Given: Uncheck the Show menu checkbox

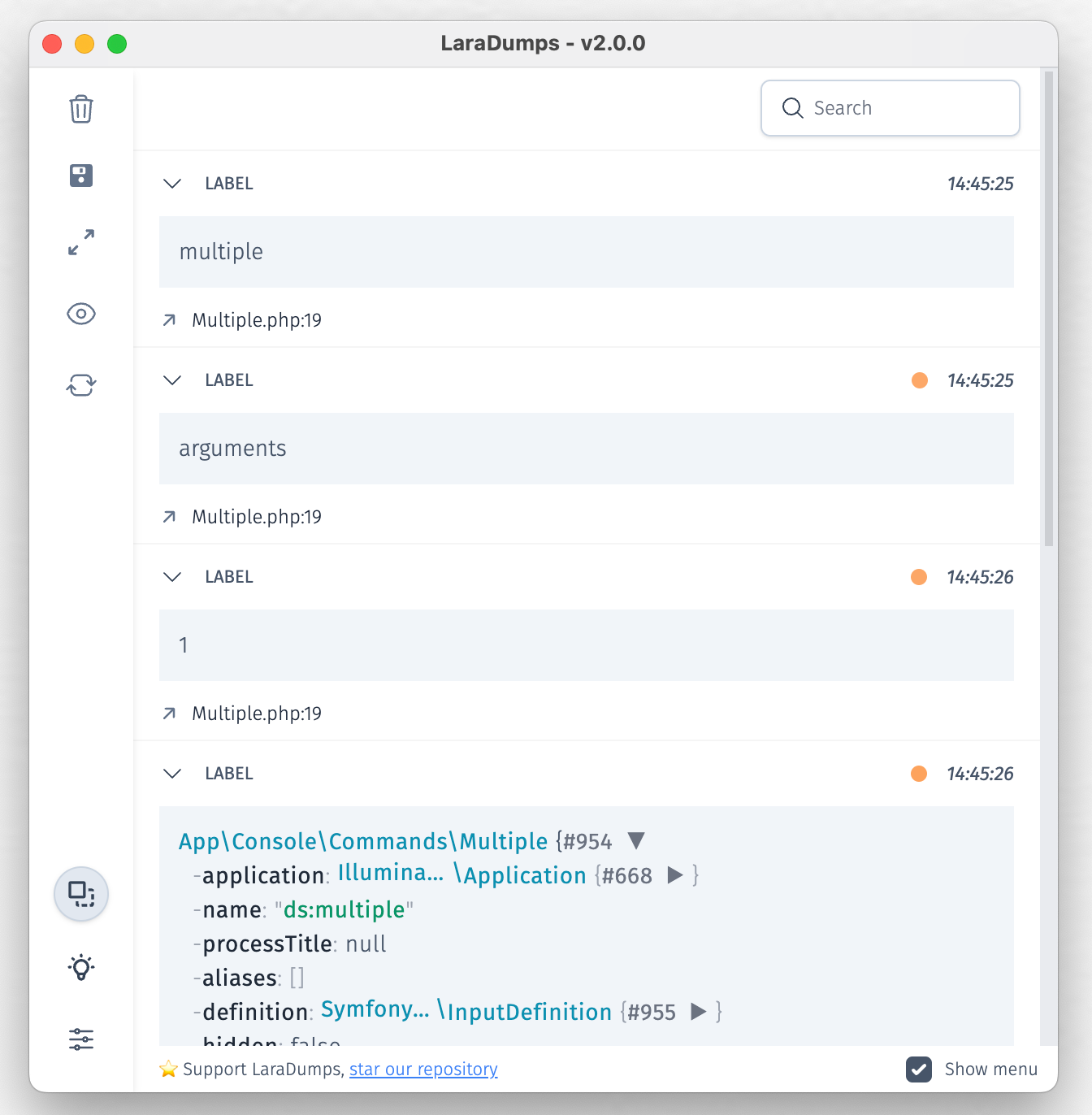Looking at the screenshot, I should click(919, 1069).
